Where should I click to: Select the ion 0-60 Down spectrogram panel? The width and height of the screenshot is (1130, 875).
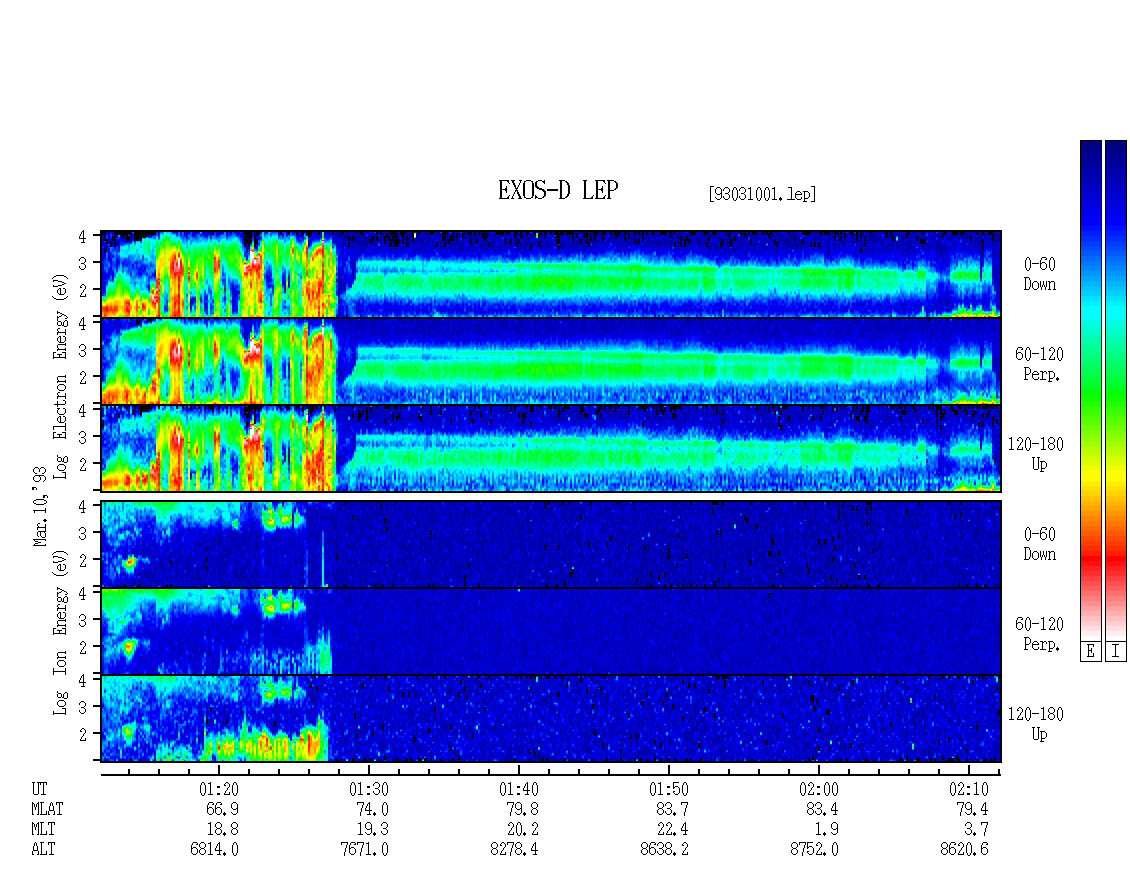(551, 544)
